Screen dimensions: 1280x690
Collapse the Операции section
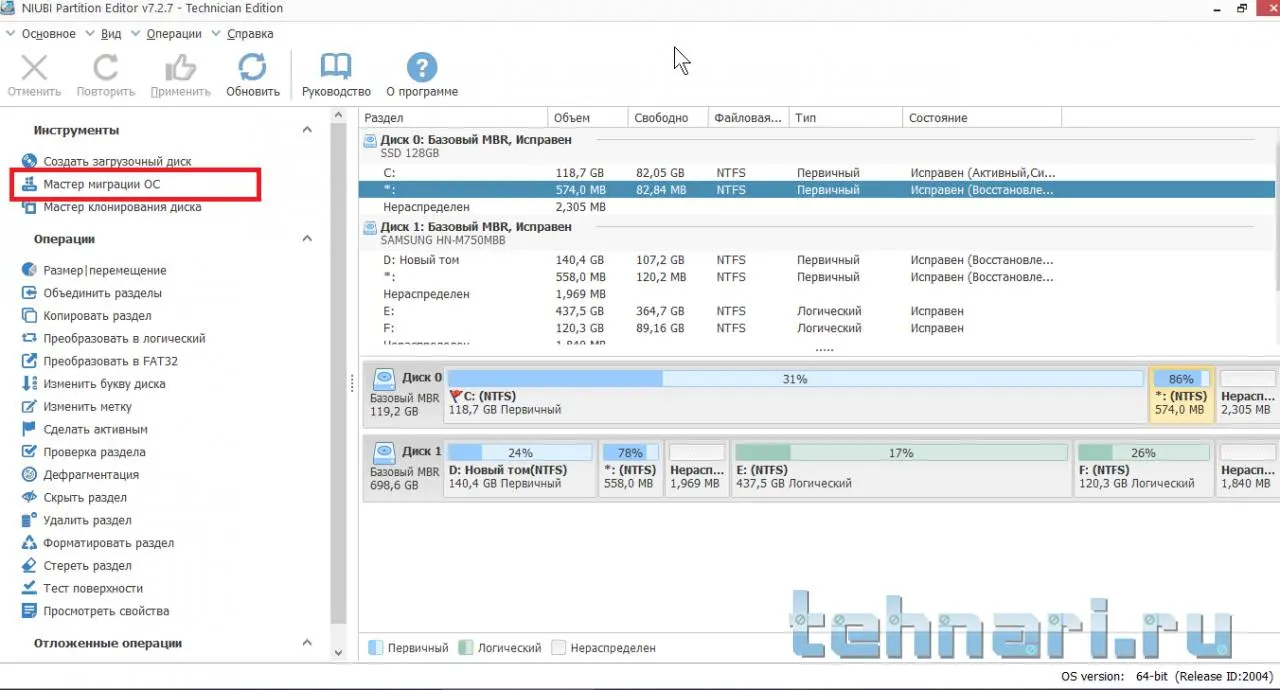point(307,239)
